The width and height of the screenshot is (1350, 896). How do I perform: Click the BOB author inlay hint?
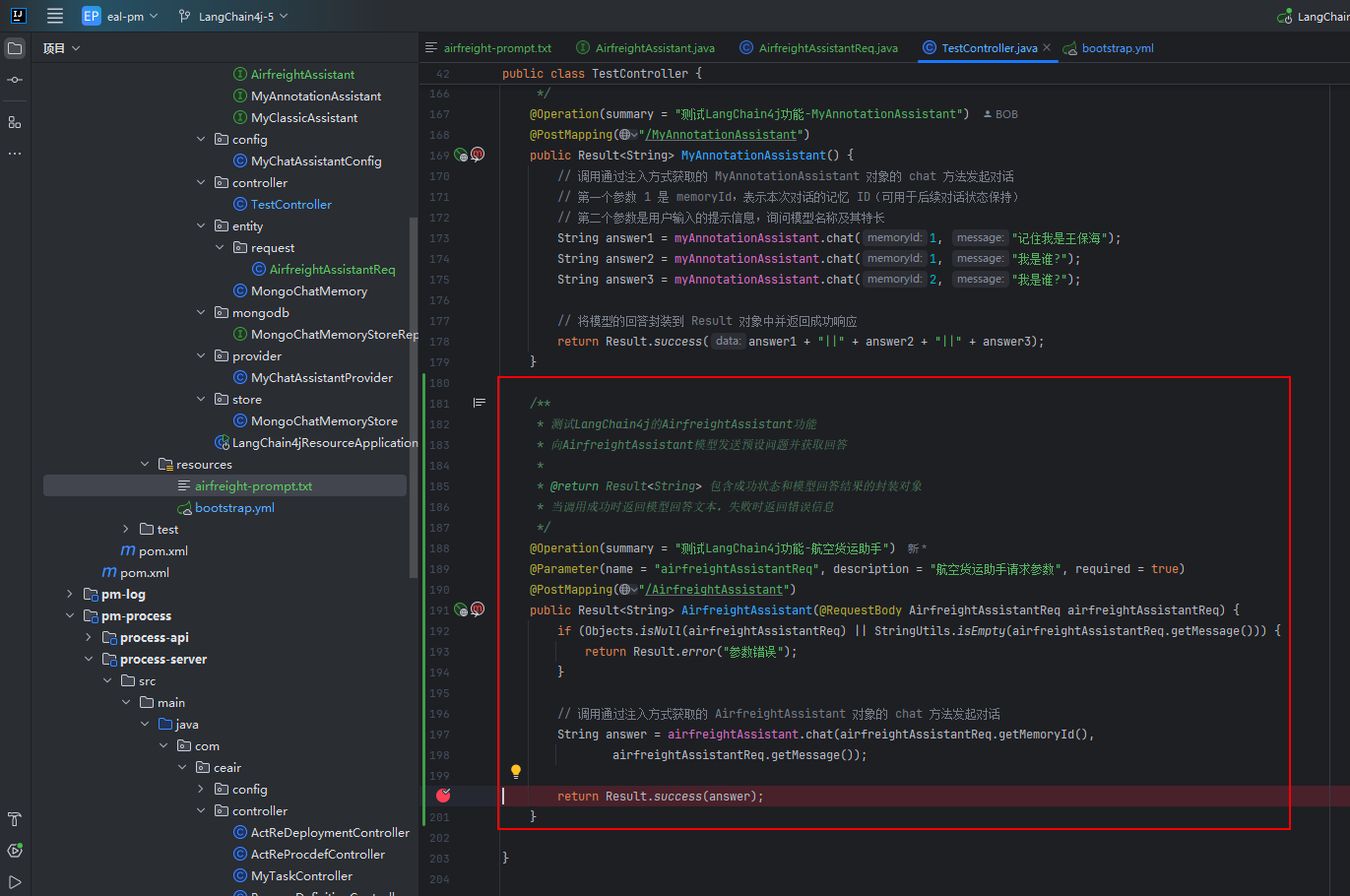coord(1000,114)
